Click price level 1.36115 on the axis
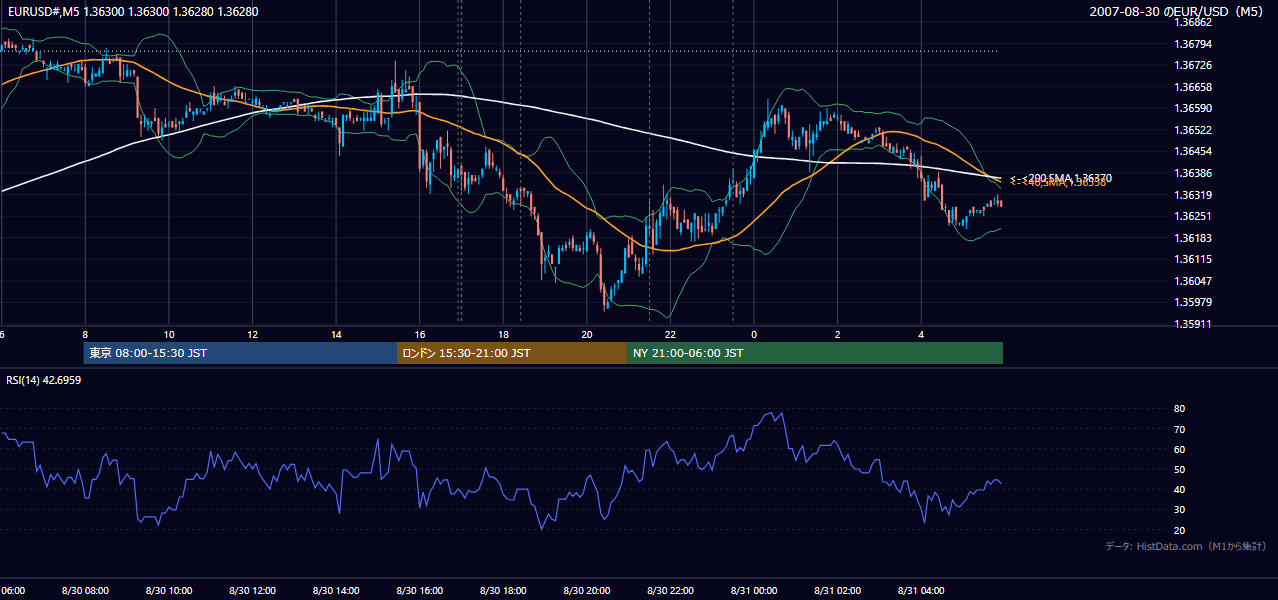 coord(1192,259)
